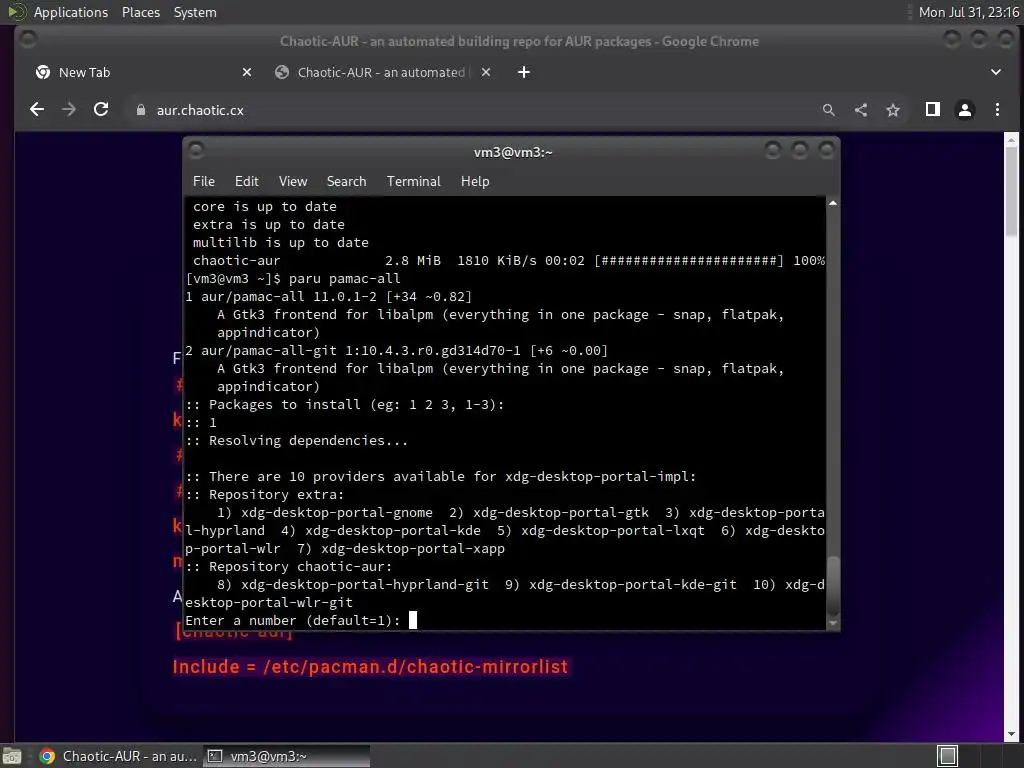The height and width of the screenshot is (768, 1024).
Task: Click the clock showing Mon Jul 31
Action: 968,12
